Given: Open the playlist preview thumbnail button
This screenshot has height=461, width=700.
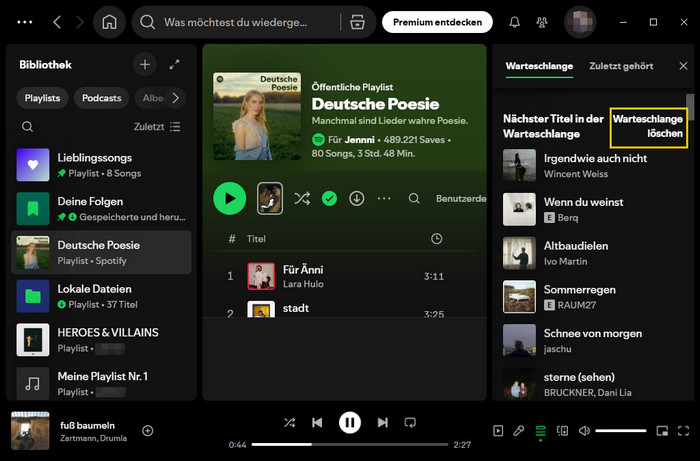Looking at the screenshot, I should pyautogui.click(x=270, y=199).
